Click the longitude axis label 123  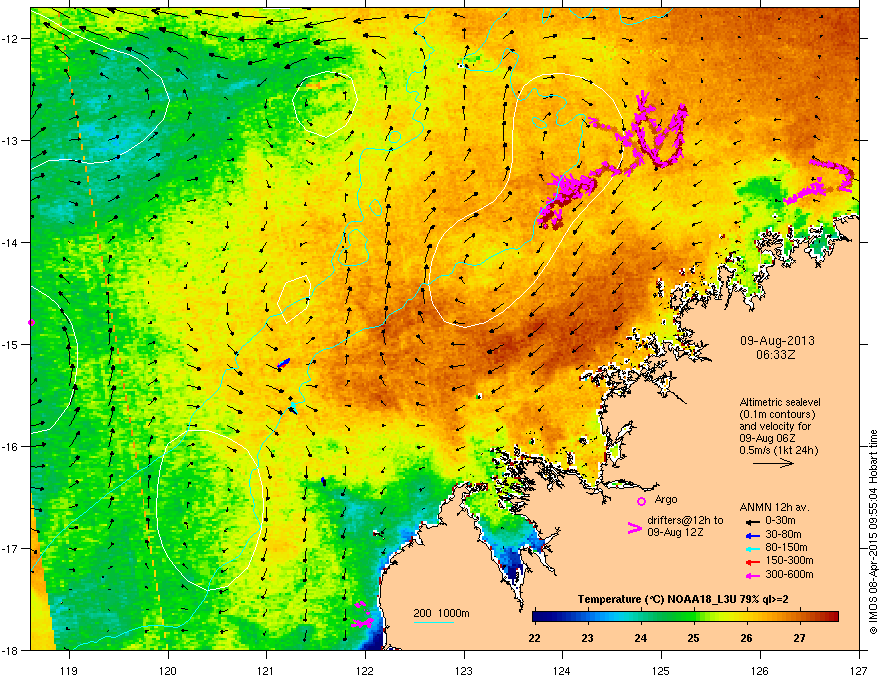pyautogui.click(x=464, y=670)
